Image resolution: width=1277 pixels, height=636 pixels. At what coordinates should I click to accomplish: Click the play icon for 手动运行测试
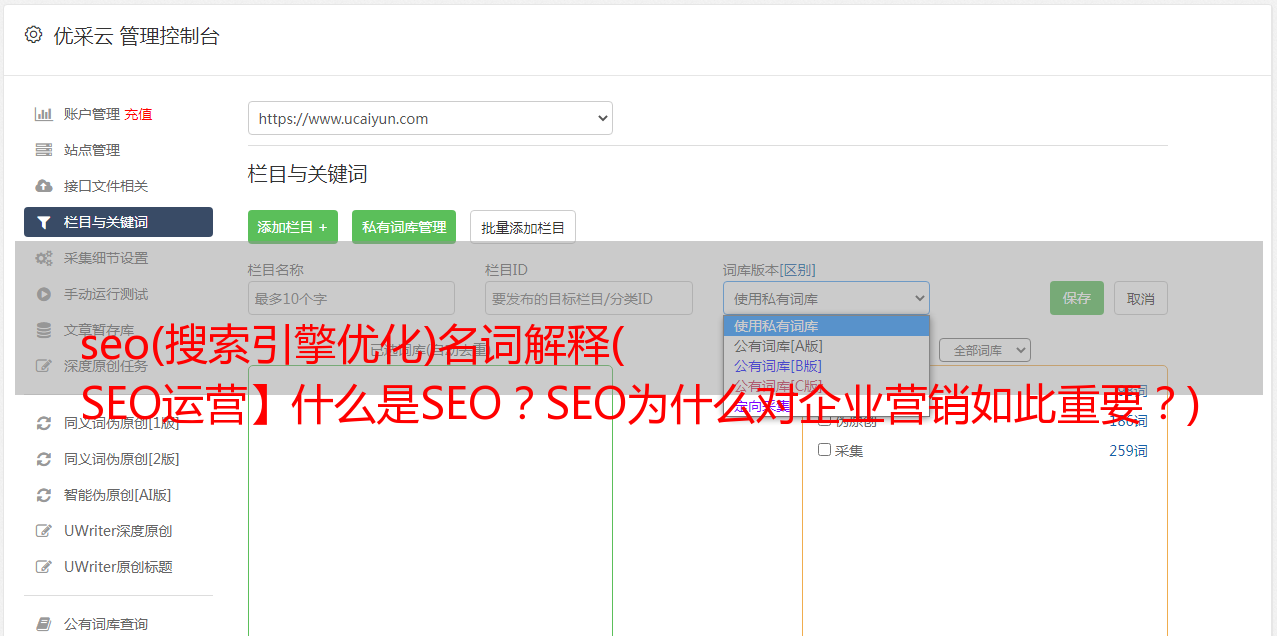click(x=43, y=294)
